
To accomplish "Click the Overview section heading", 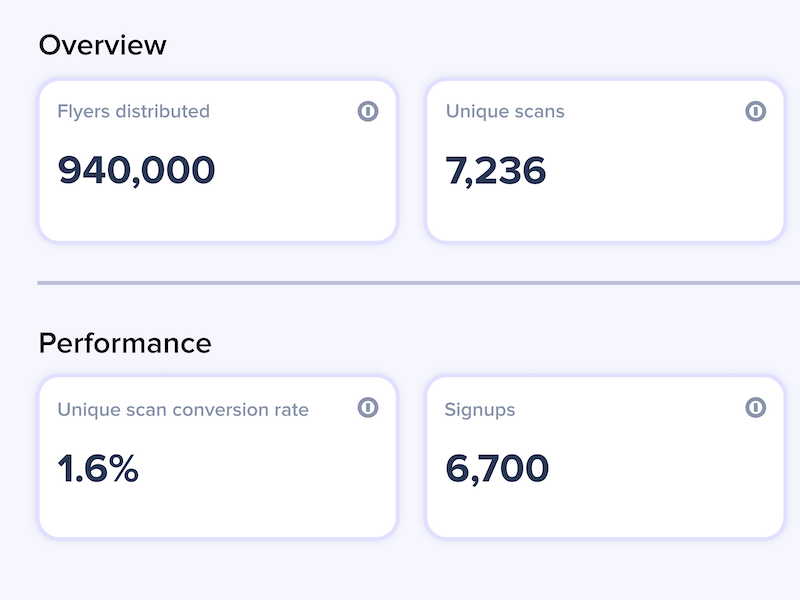I will click(x=103, y=45).
